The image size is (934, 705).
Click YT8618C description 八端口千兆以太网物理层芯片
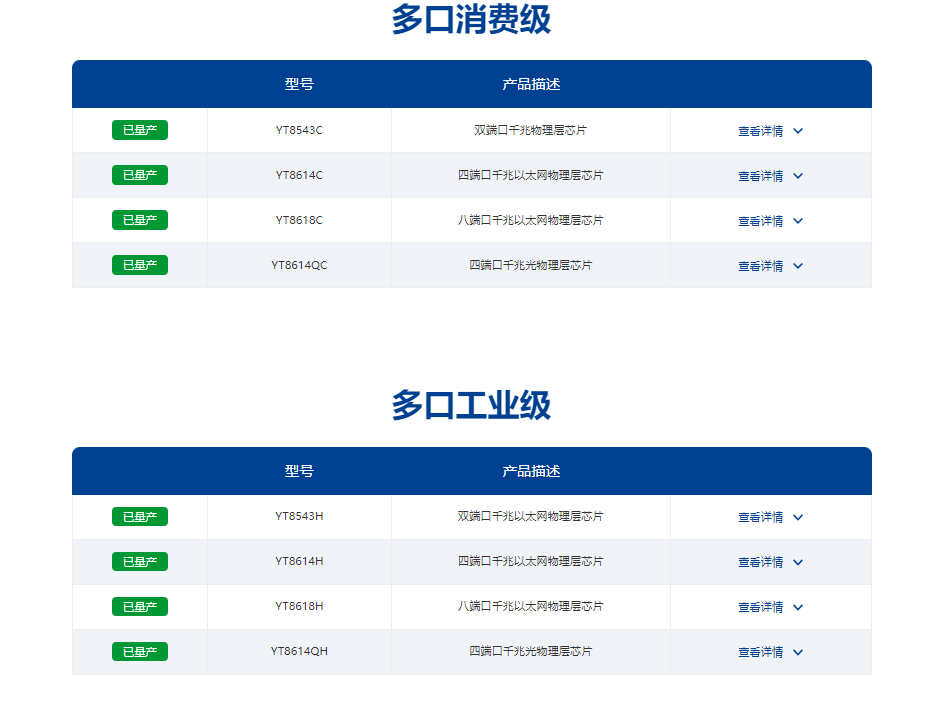(x=530, y=220)
